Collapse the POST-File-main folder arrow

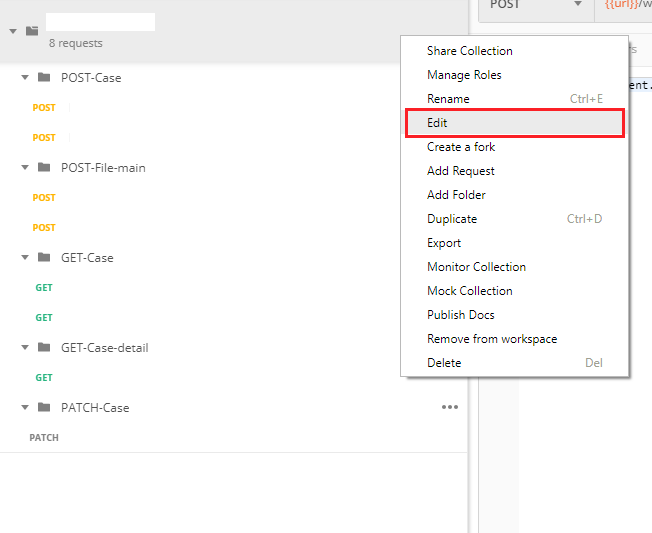pyautogui.click(x=25, y=168)
